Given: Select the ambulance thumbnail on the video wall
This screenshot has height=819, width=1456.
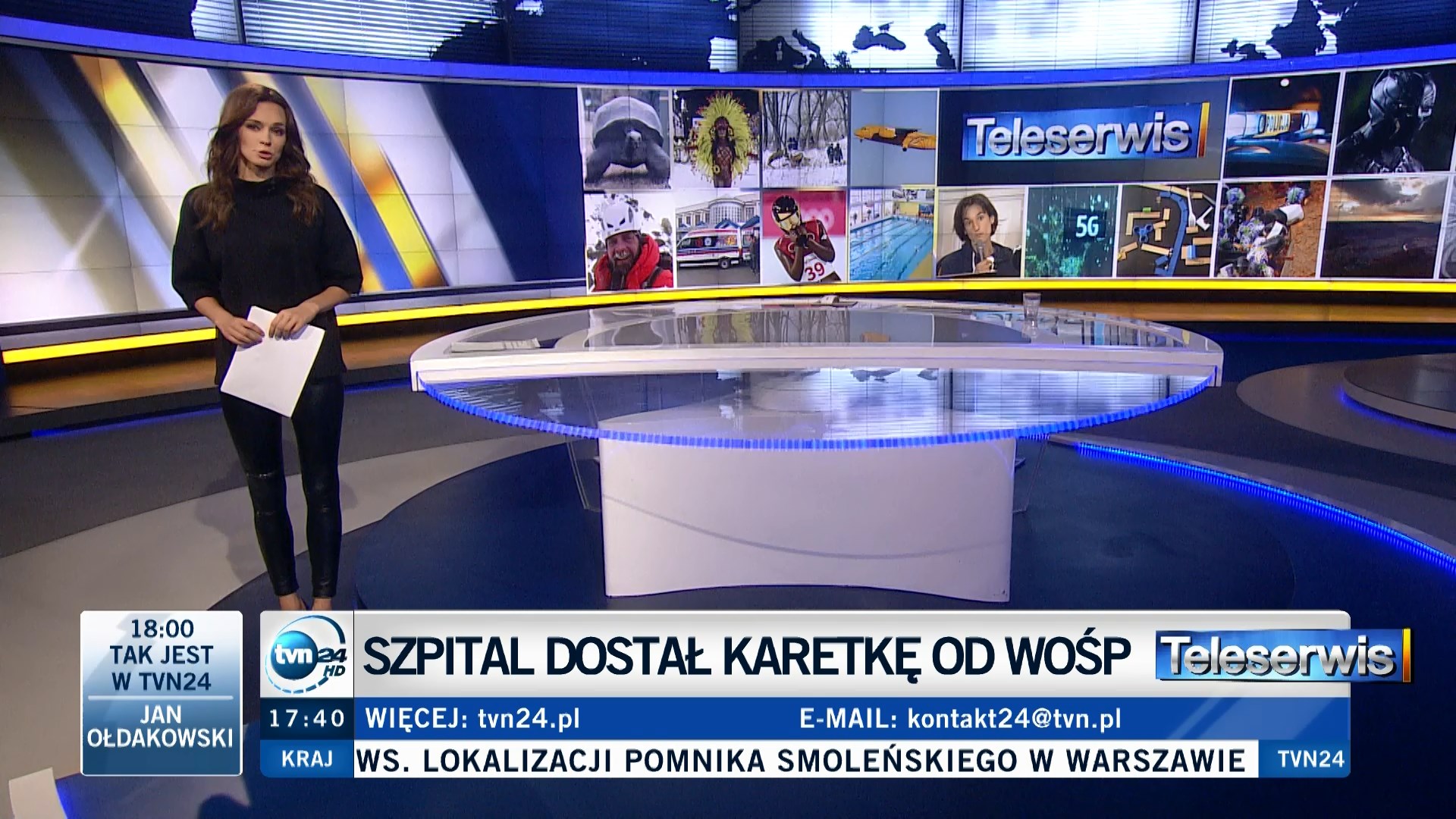Looking at the screenshot, I should tap(717, 239).
